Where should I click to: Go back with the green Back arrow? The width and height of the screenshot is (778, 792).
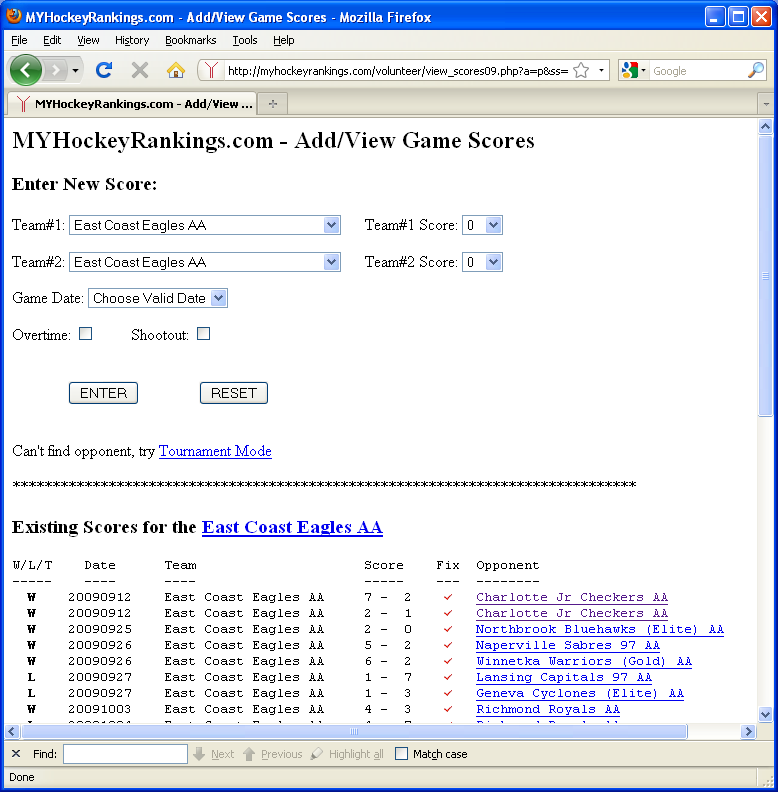(25, 70)
